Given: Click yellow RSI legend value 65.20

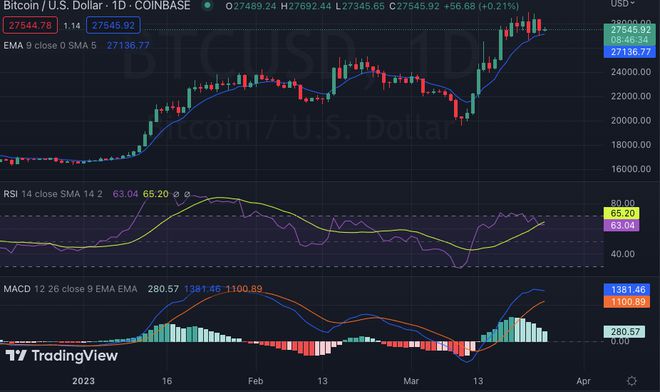Looking at the screenshot, I should click(x=156, y=194).
